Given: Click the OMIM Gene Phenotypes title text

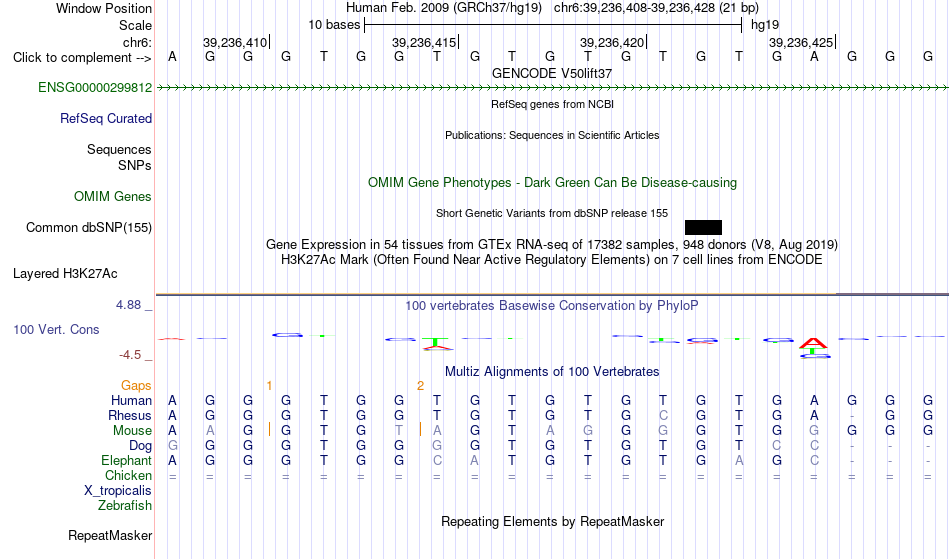Looking at the screenshot, I should click(x=553, y=182).
